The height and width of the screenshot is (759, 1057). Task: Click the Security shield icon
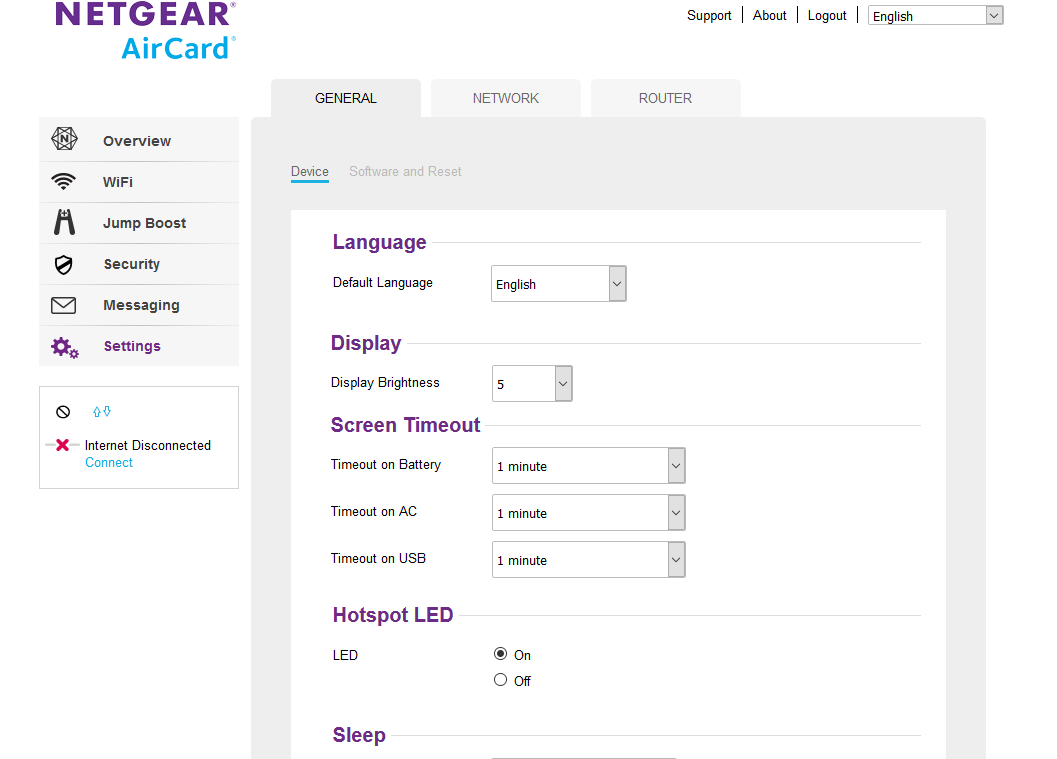point(64,264)
